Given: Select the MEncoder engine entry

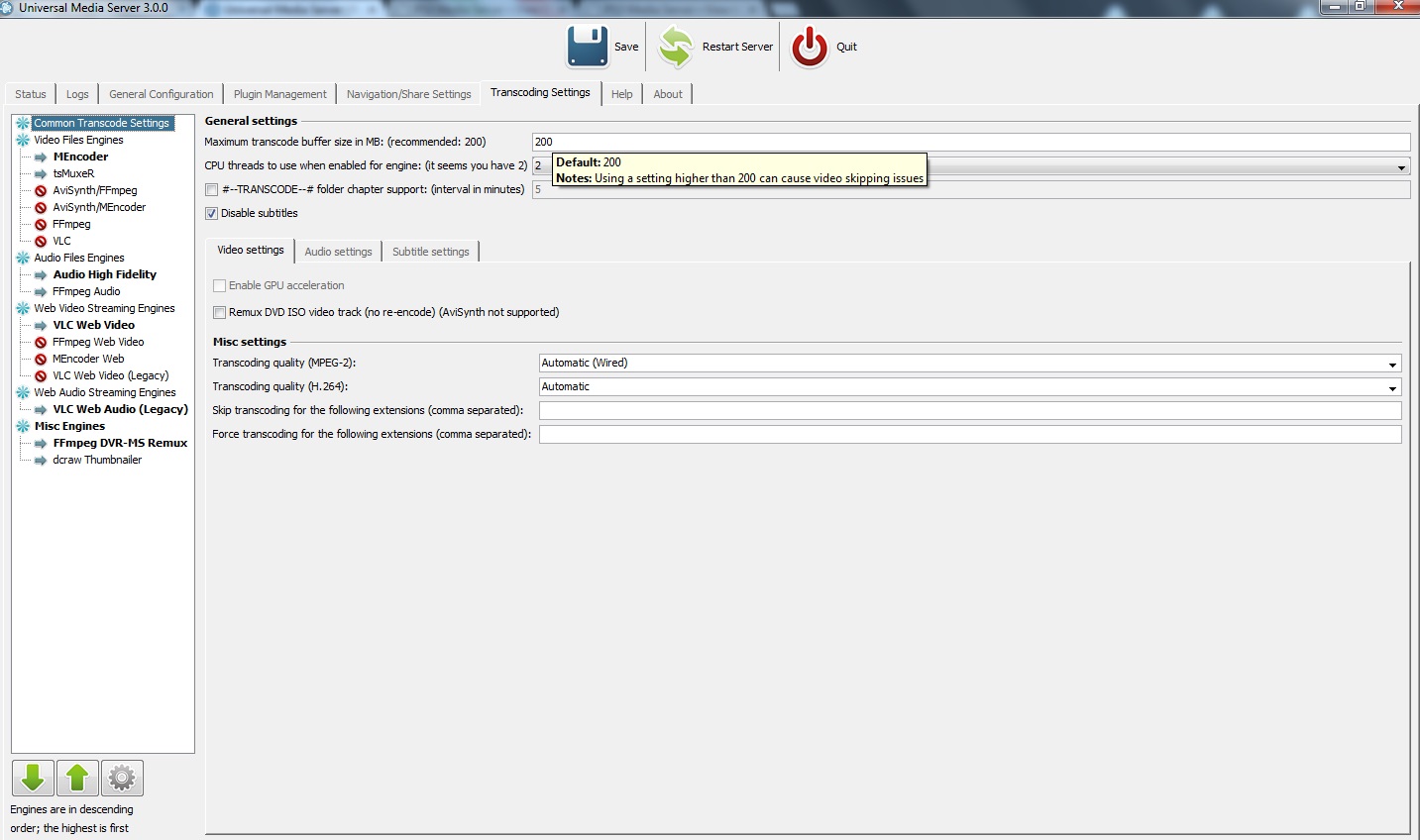Looking at the screenshot, I should click(80, 157).
